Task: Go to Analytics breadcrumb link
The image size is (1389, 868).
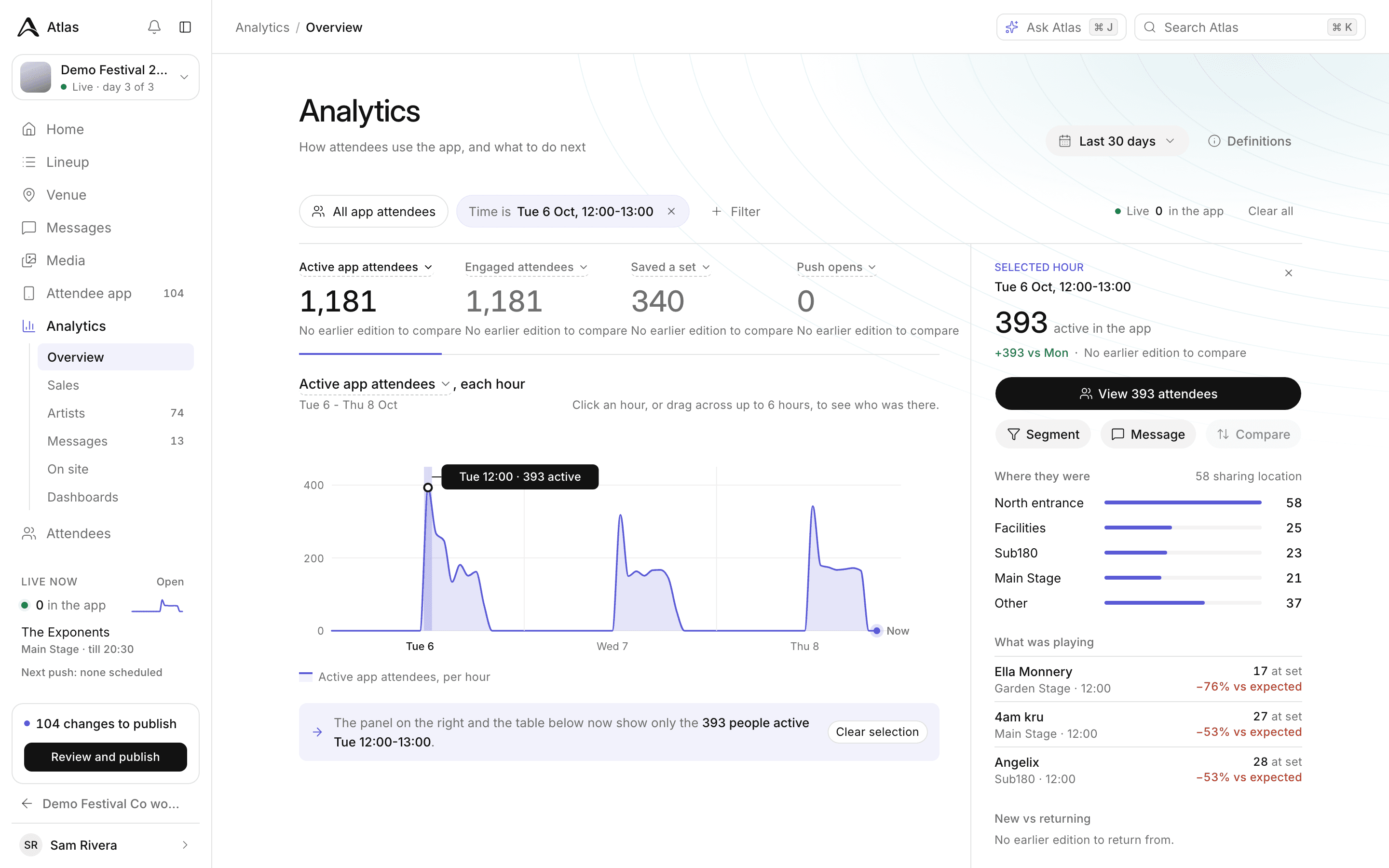Action: tap(262, 27)
